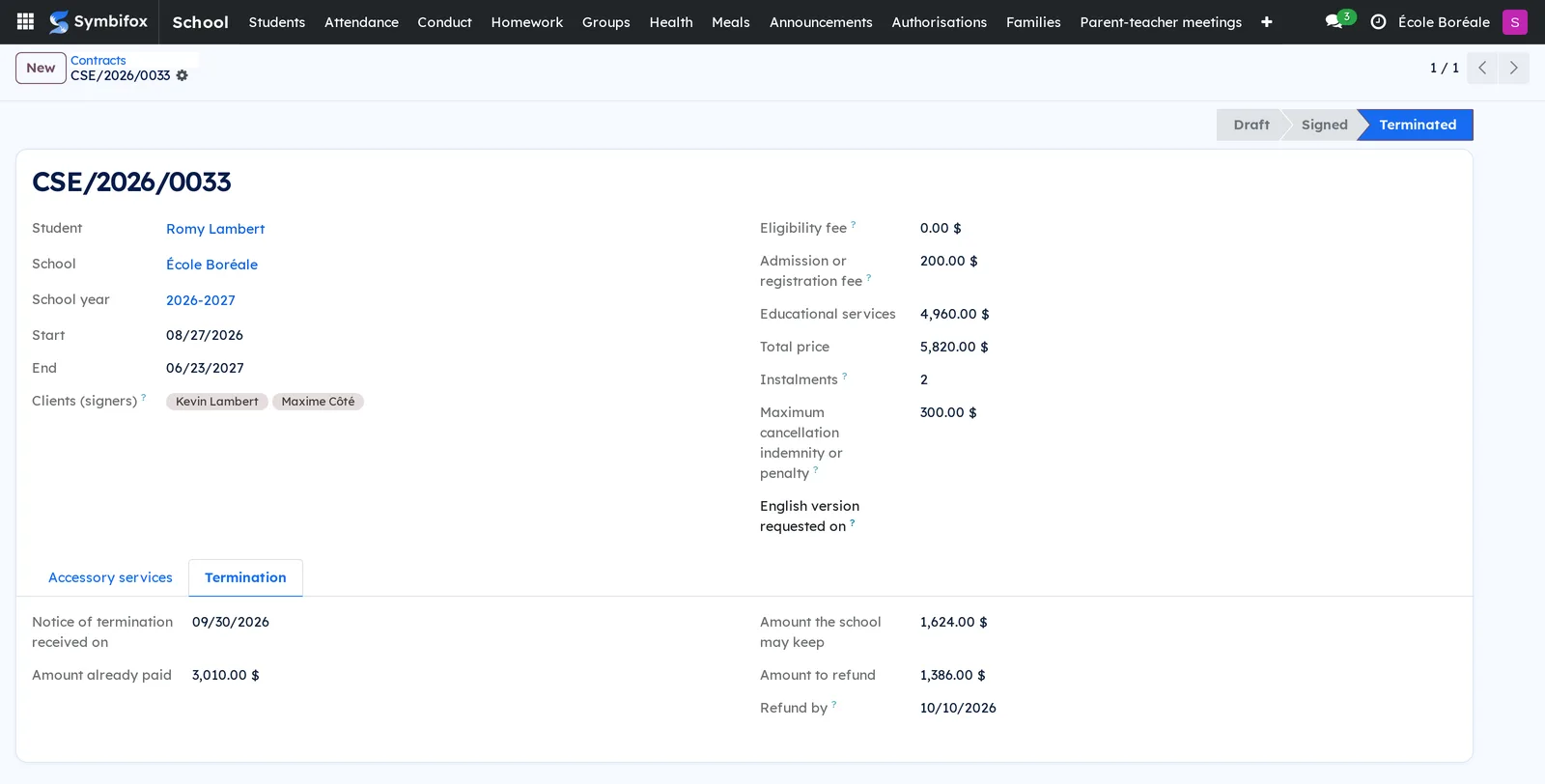Switch to the Accessory services tab
The width and height of the screenshot is (1545, 784).
(110, 577)
